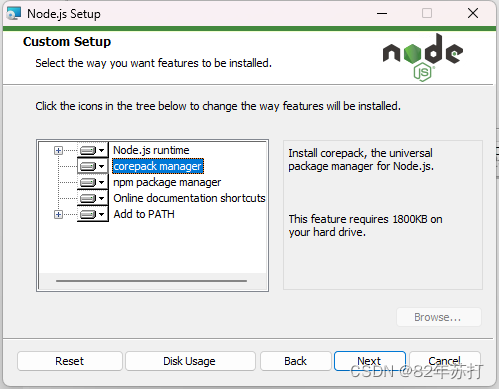The height and width of the screenshot is (389, 499).
Task: Select the npm package manager entry
Action: click(x=167, y=182)
